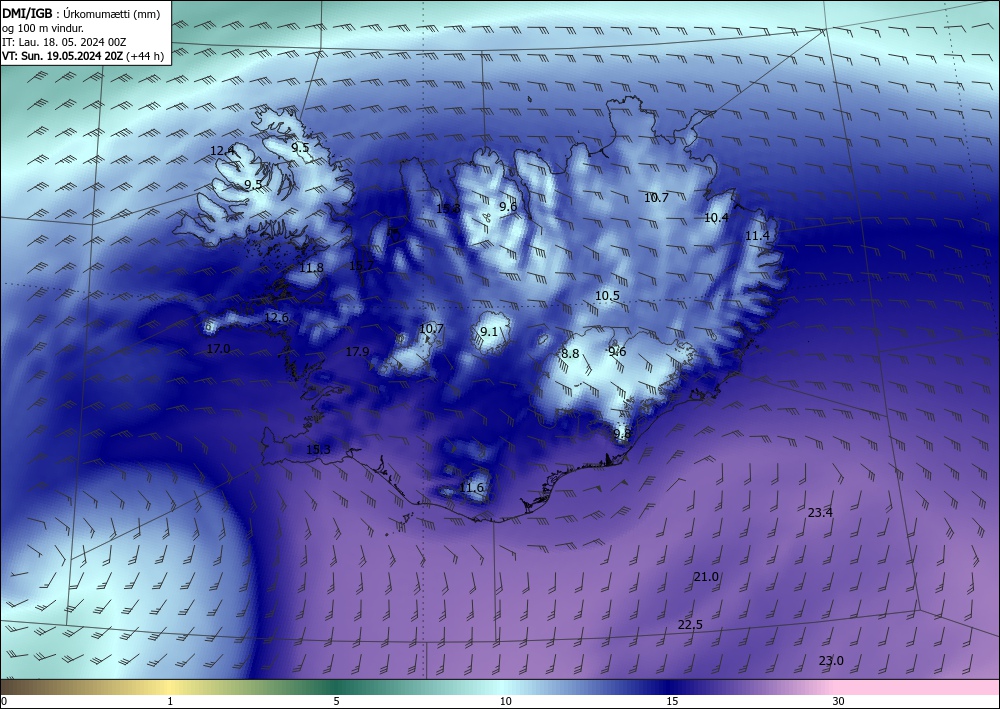The image size is (1000, 709).
Task: Click the '15' tick on the color scale
Action: (672, 701)
